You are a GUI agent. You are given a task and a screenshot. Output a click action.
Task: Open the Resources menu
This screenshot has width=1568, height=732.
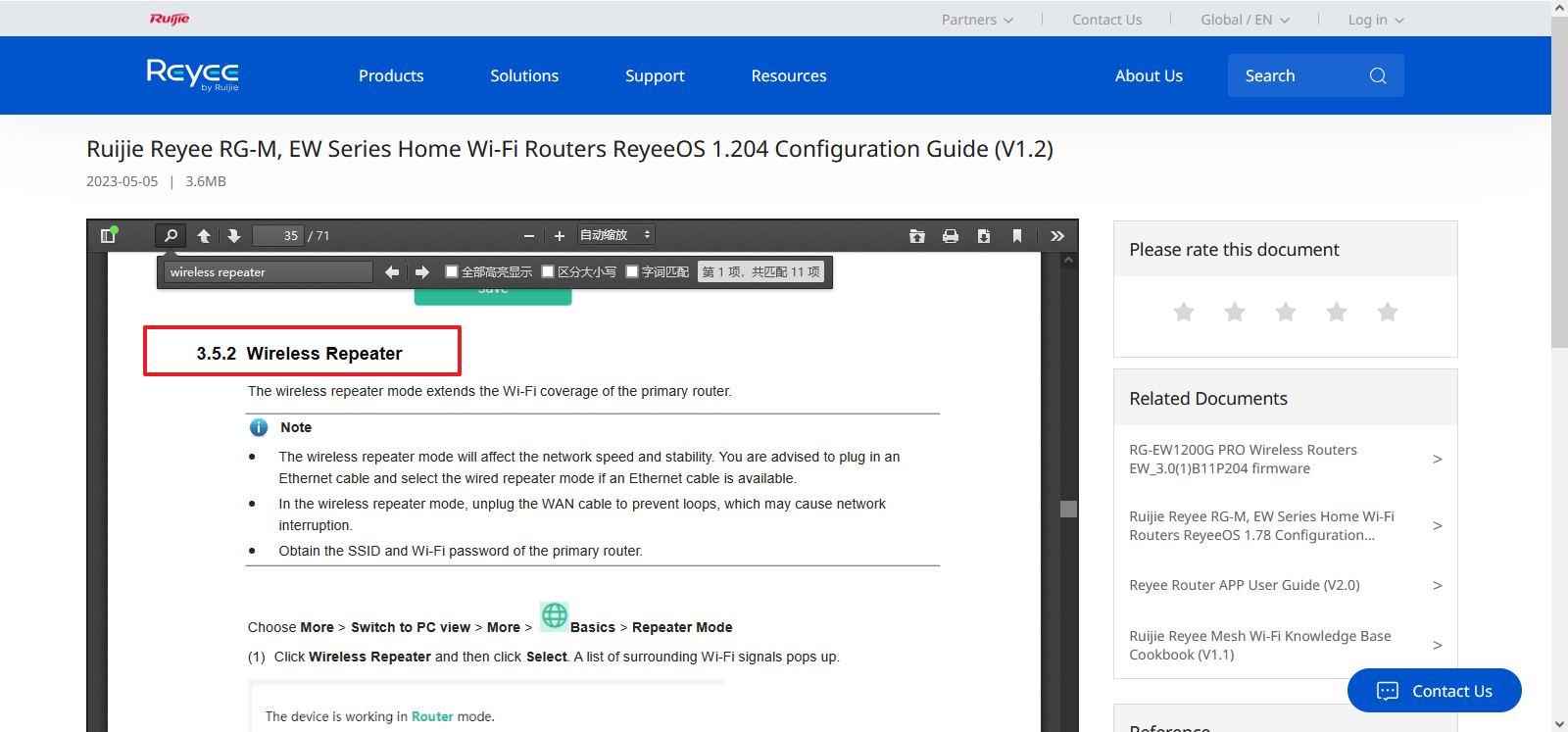coord(789,75)
